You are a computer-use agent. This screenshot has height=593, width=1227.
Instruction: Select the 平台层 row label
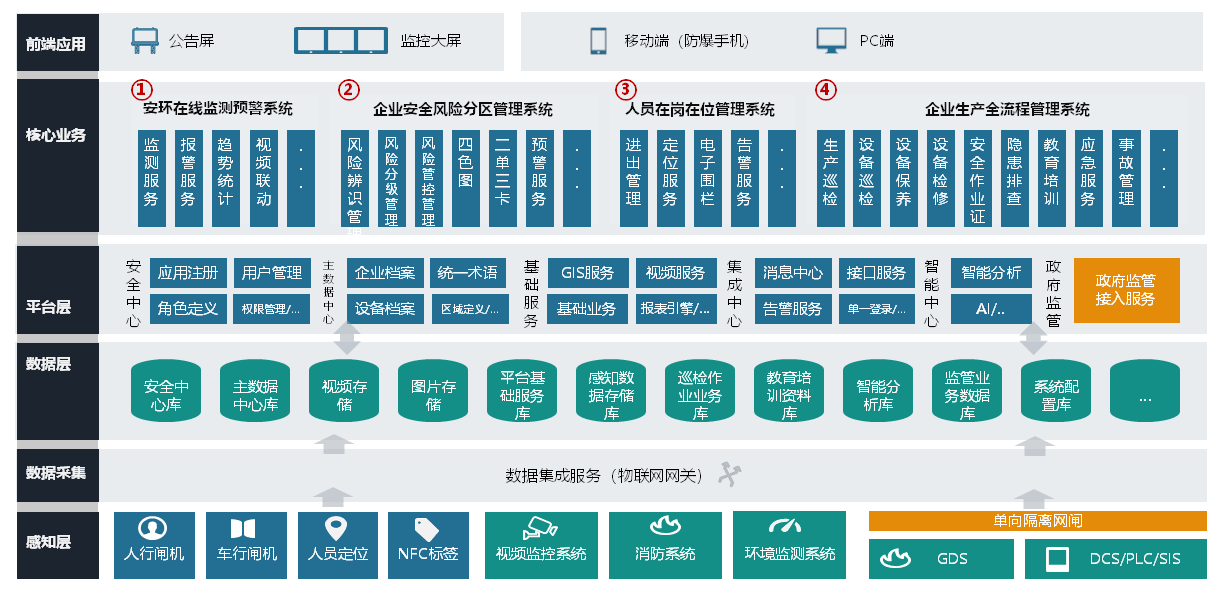click(50, 307)
